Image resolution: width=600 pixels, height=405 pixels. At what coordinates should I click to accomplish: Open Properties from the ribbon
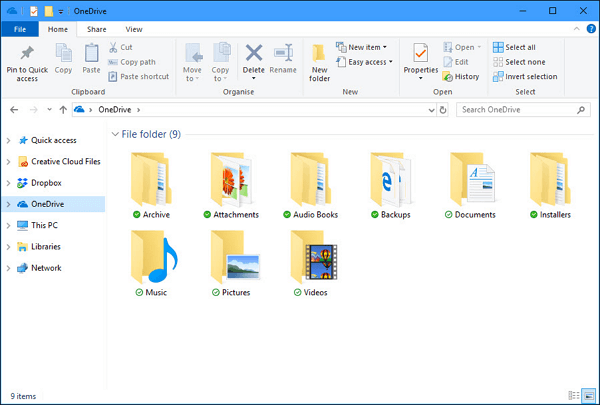(421, 54)
